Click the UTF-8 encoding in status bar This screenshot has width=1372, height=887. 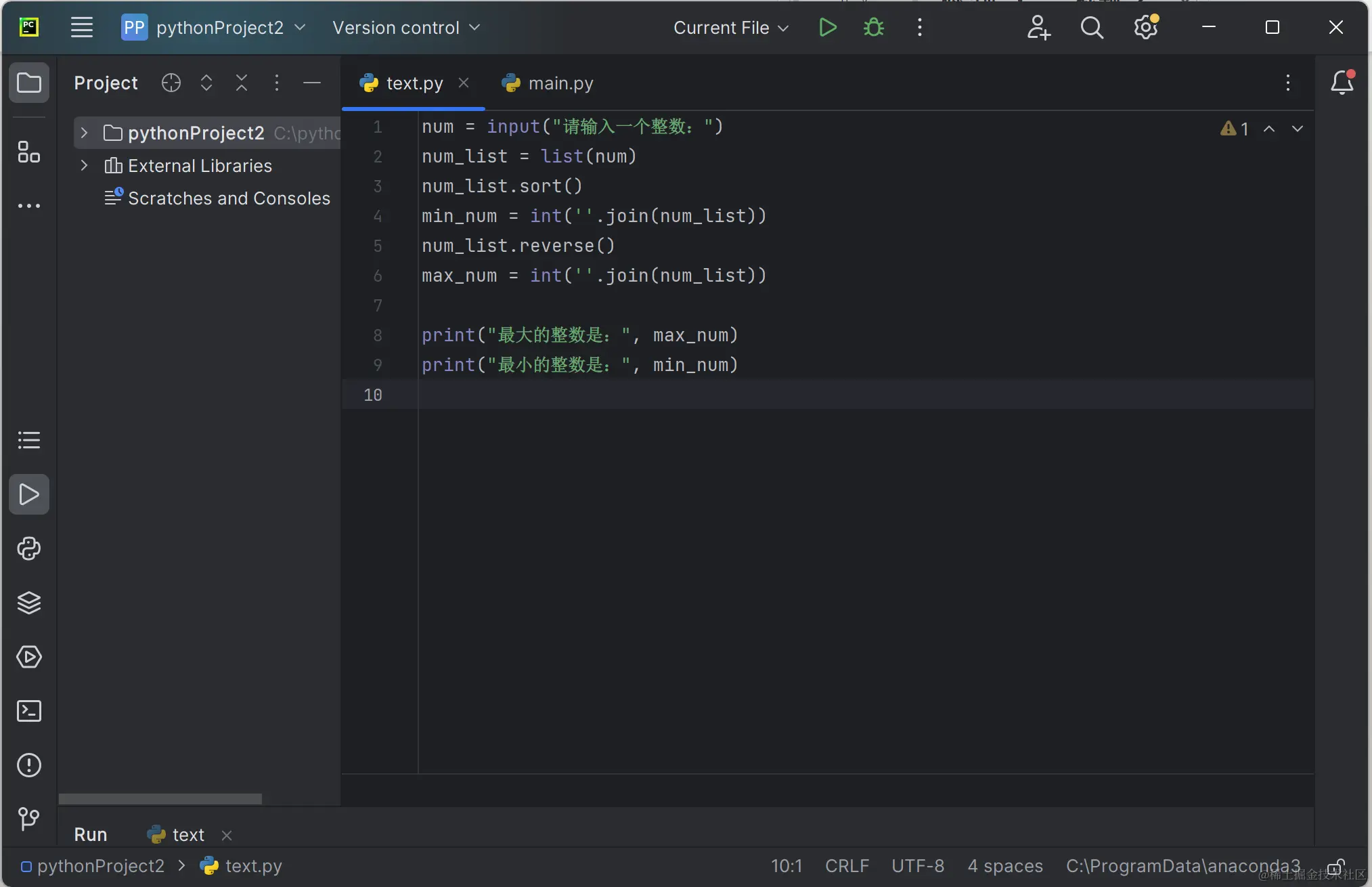(x=917, y=866)
